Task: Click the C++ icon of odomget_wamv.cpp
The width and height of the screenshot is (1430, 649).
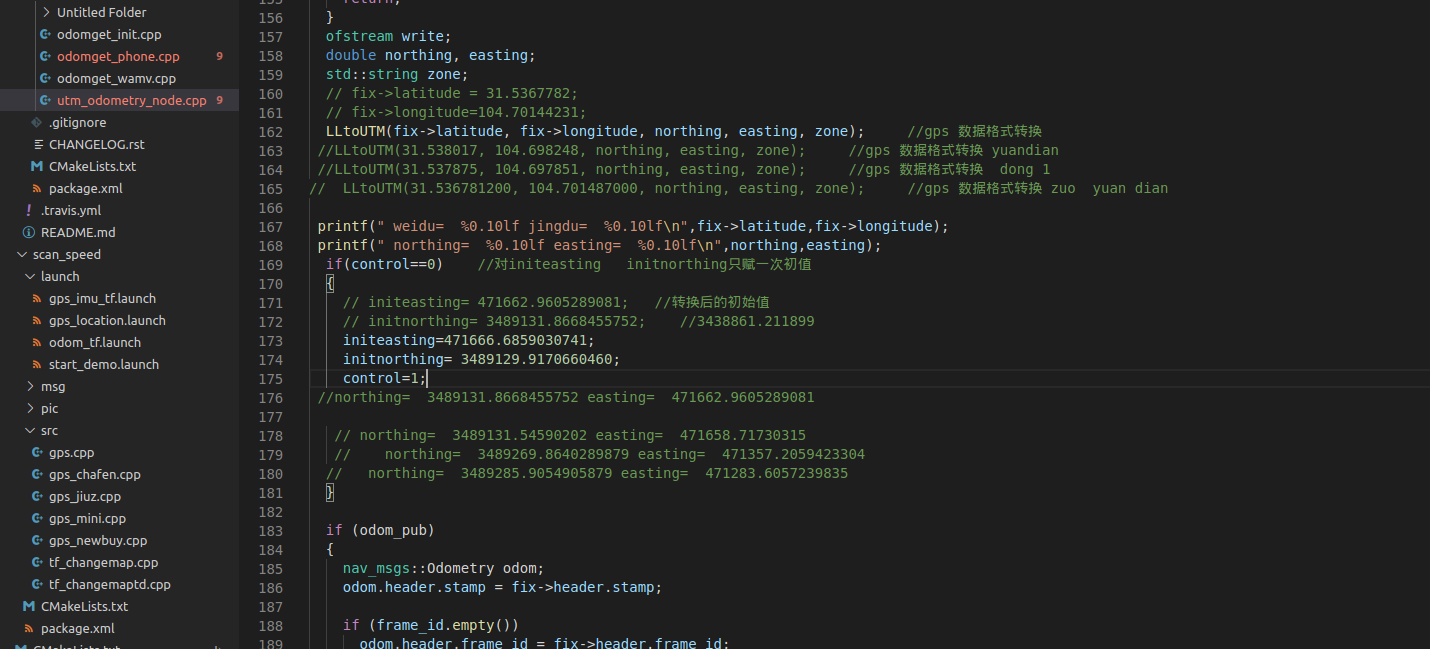Action: (x=45, y=78)
